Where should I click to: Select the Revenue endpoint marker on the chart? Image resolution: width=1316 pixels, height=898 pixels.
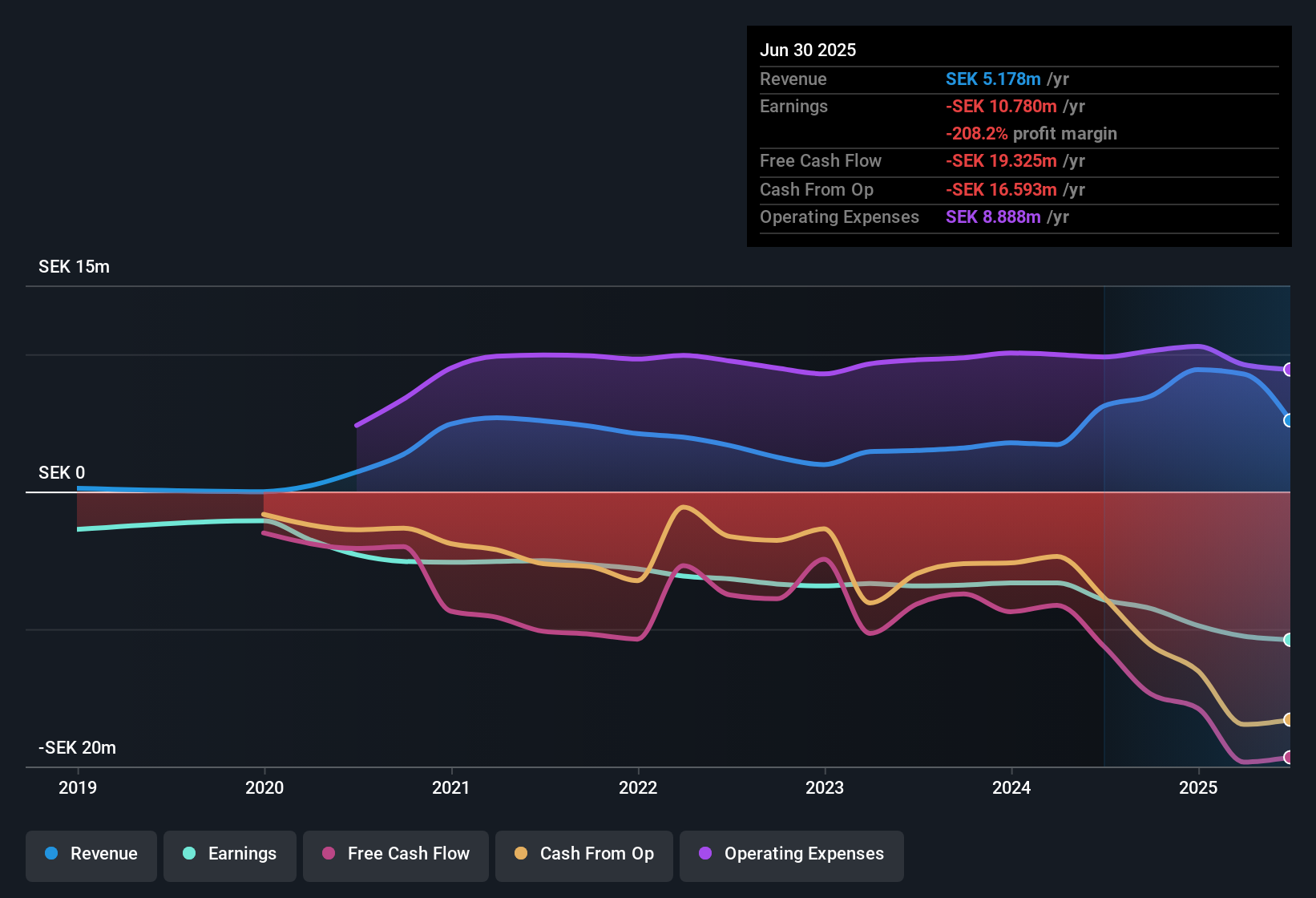(x=1289, y=419)
